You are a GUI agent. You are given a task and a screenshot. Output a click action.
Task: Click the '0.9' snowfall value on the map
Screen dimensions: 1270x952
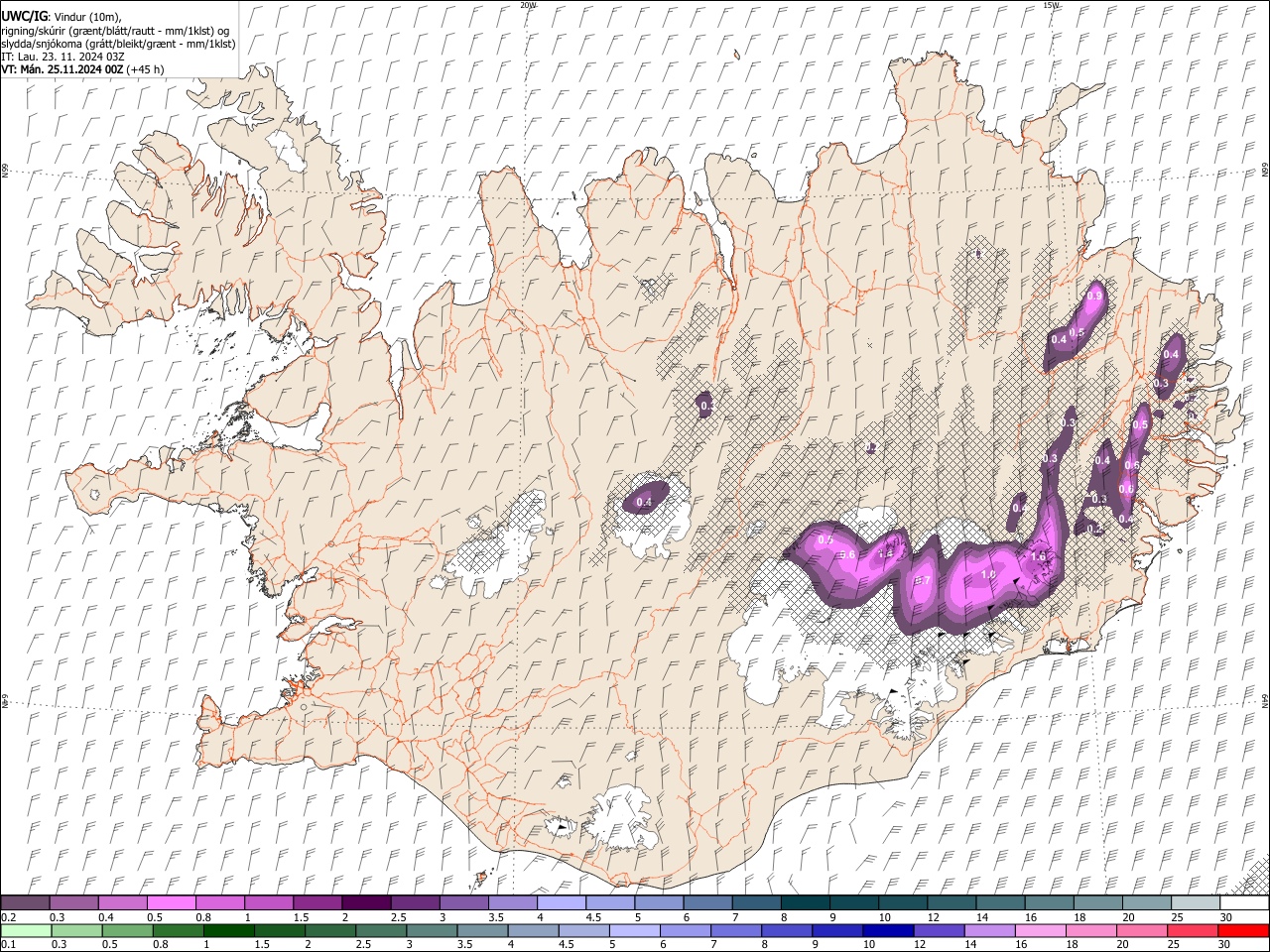(1095, 296)
